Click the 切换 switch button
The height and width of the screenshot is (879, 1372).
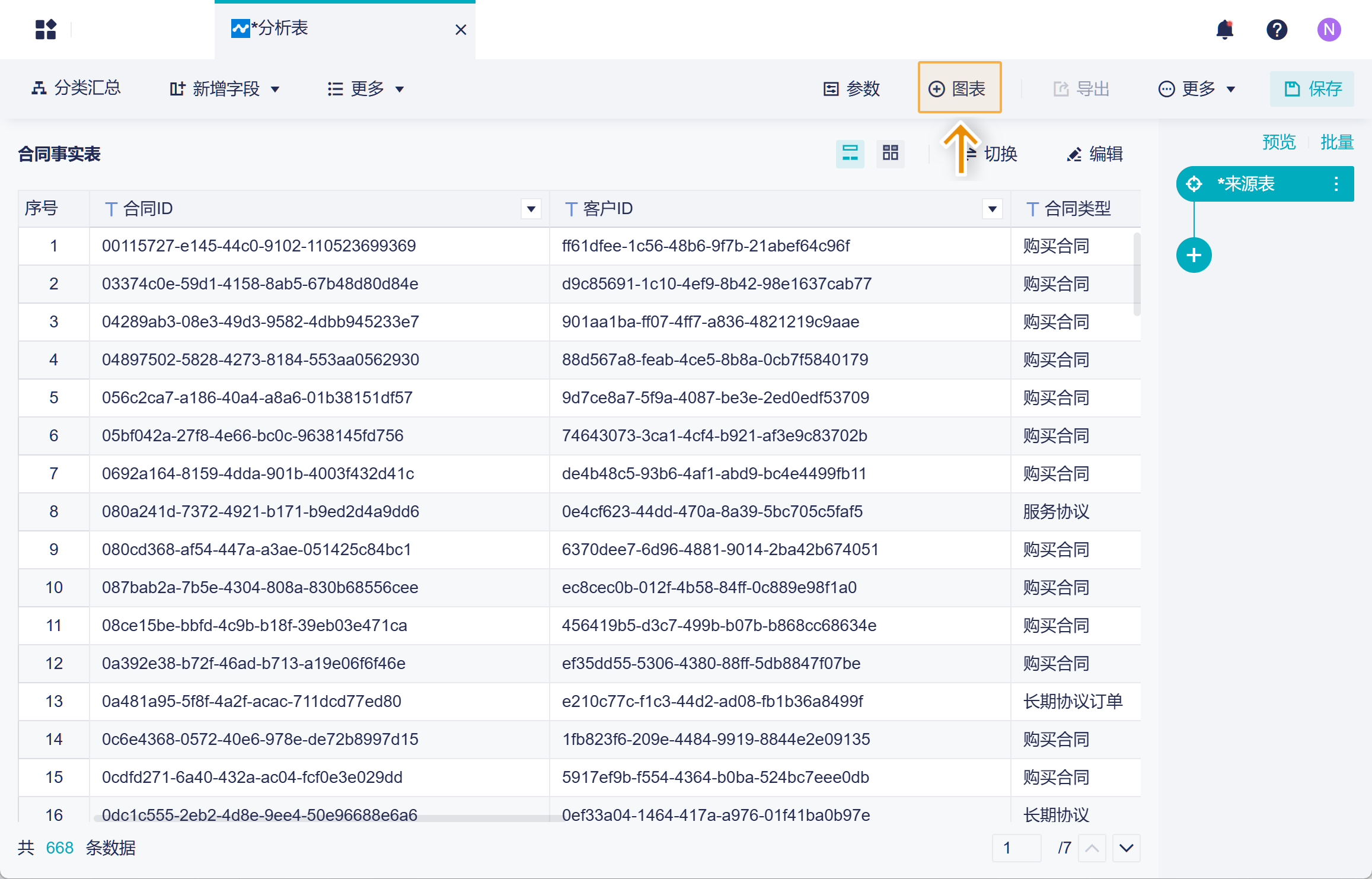[x=1000, y=154]
